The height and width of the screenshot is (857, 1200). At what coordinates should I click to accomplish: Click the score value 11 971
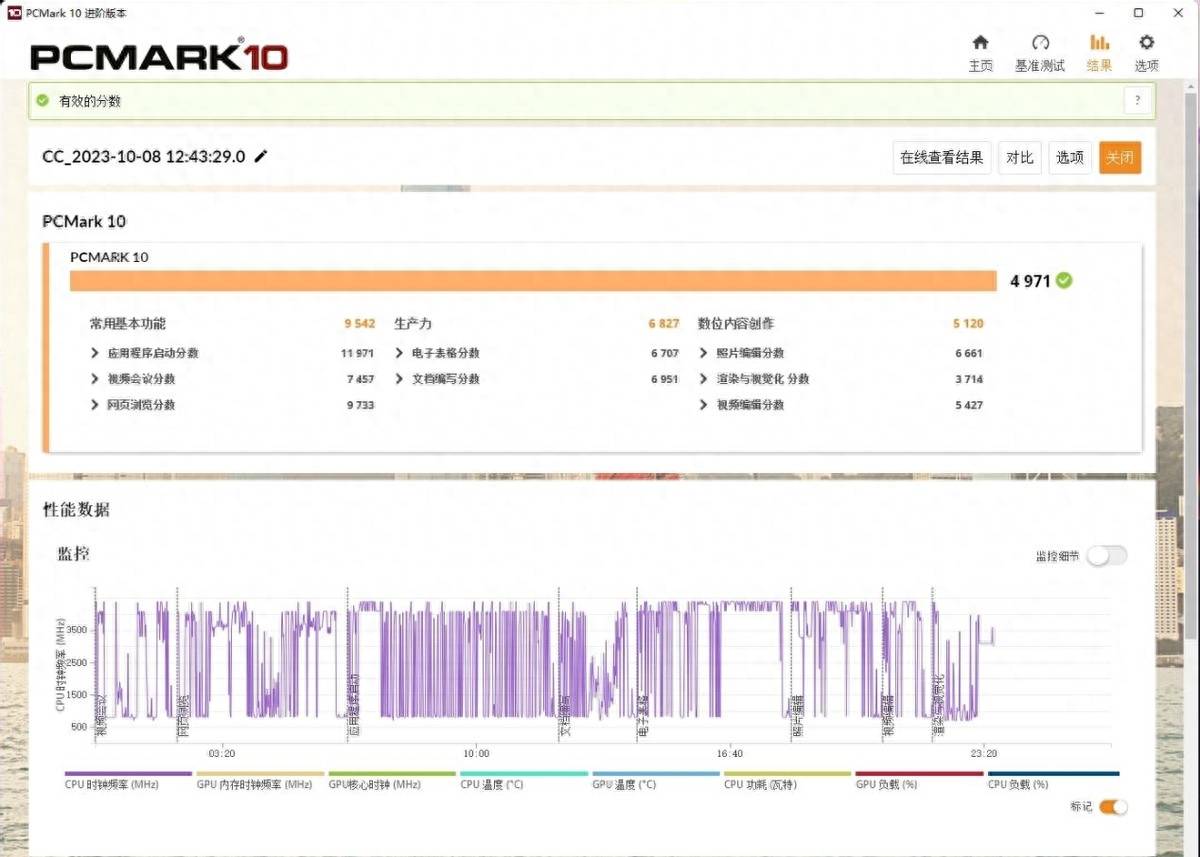click(x=357, y=353)
